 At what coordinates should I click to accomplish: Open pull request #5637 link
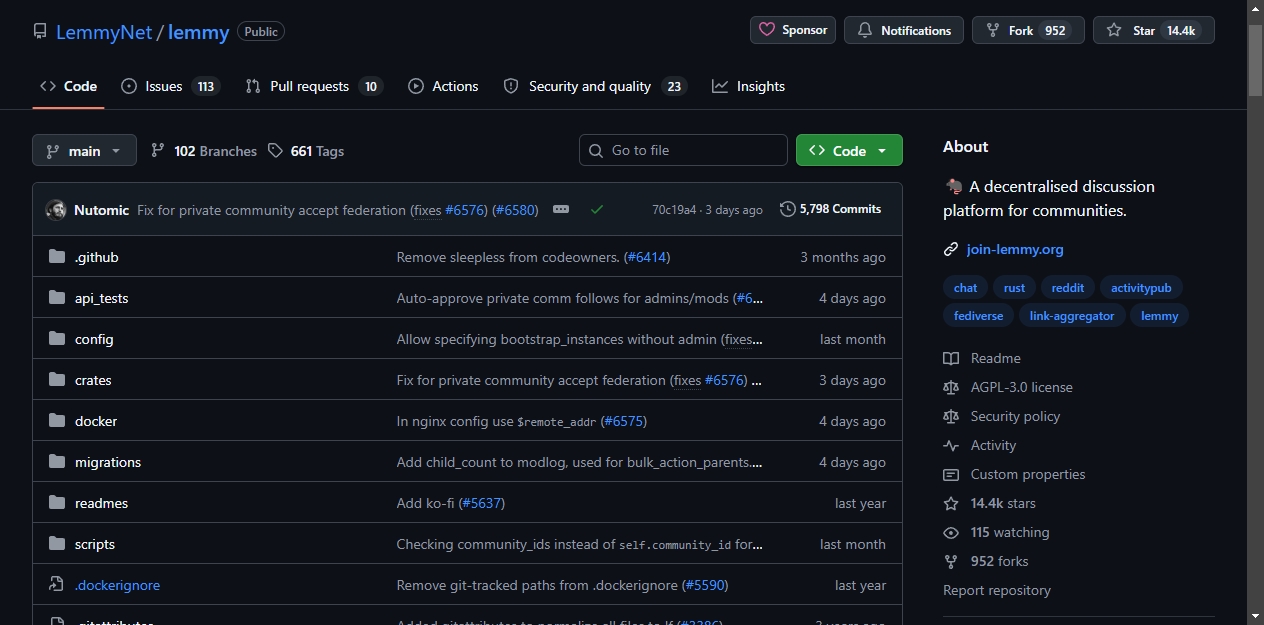pos(482,503)
